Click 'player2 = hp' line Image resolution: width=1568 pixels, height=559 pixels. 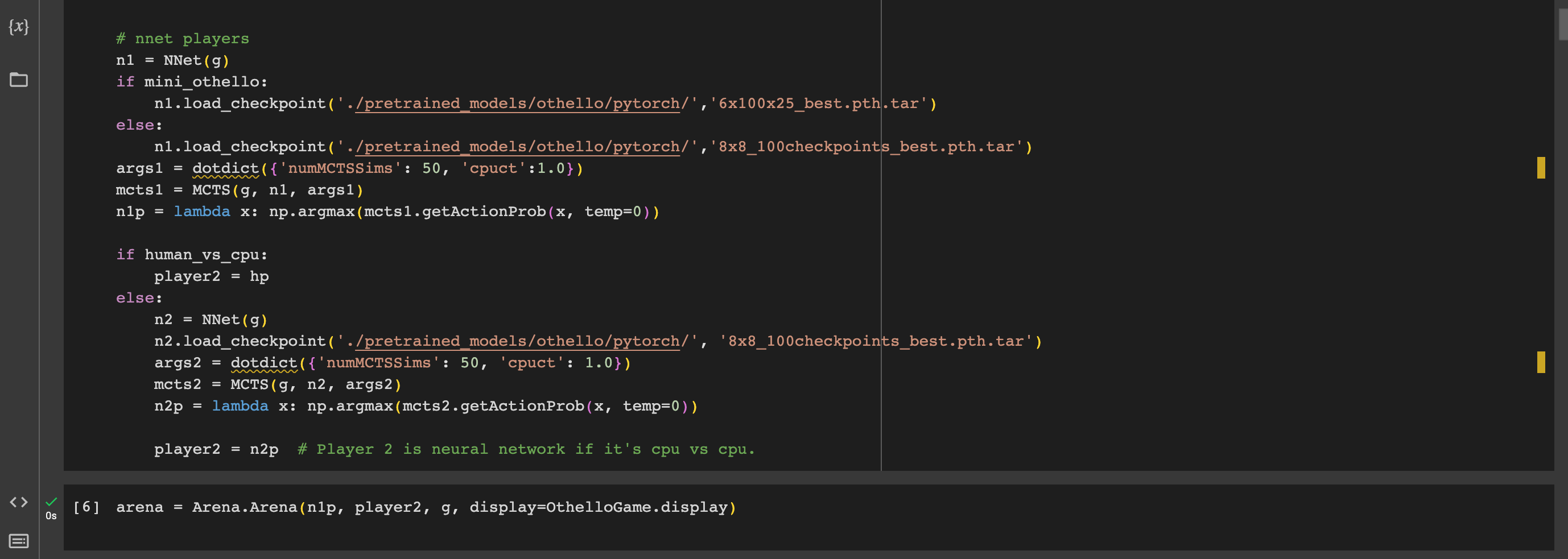[x=211, y=276]
